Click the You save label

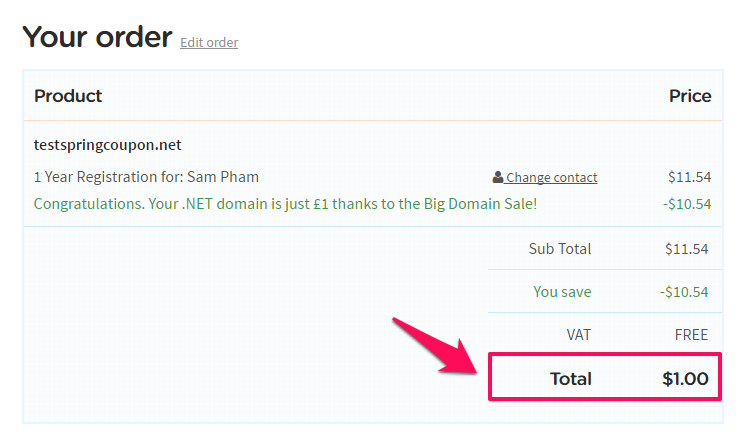562,292
